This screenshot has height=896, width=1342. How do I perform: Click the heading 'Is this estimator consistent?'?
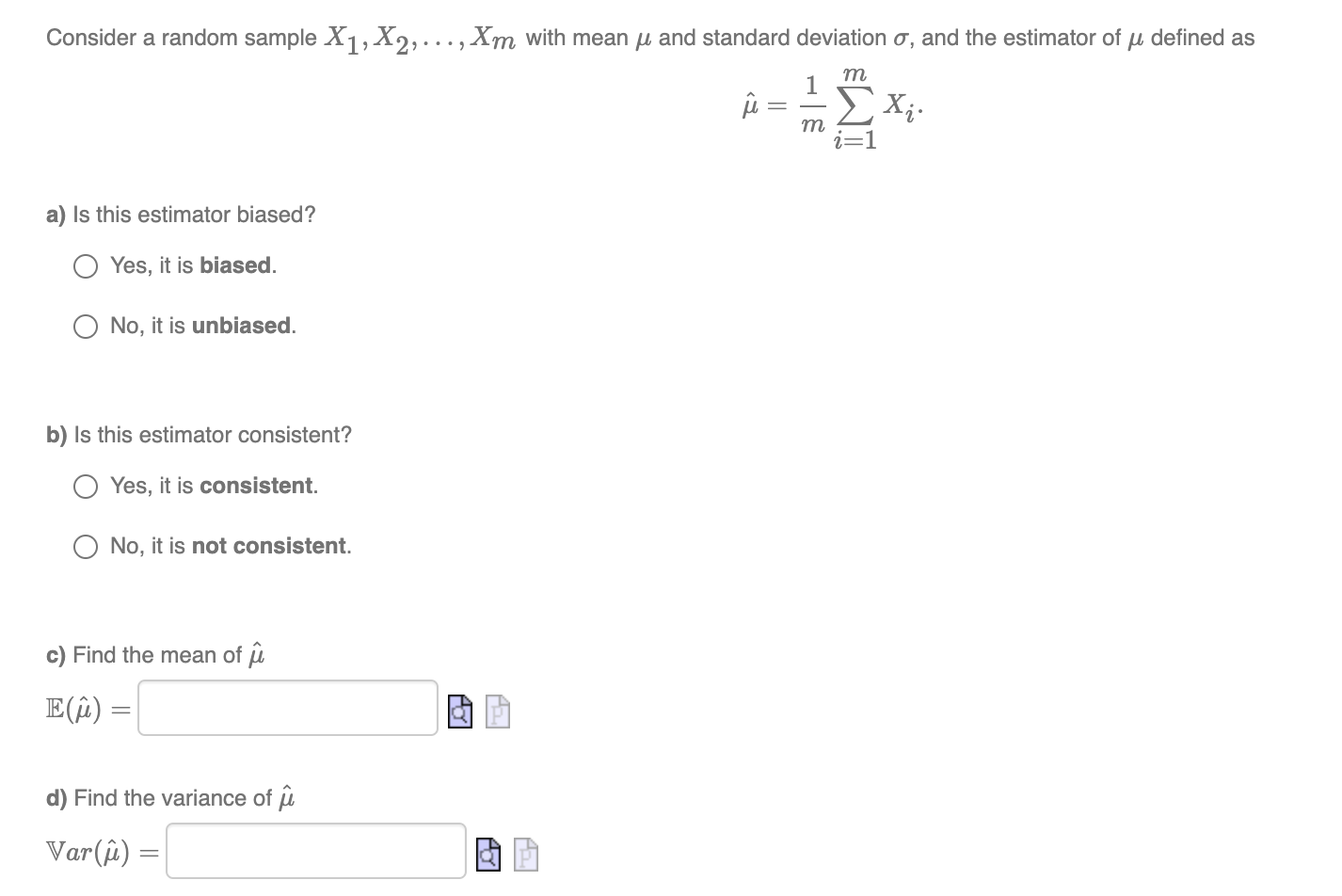(x=200, y=435)
